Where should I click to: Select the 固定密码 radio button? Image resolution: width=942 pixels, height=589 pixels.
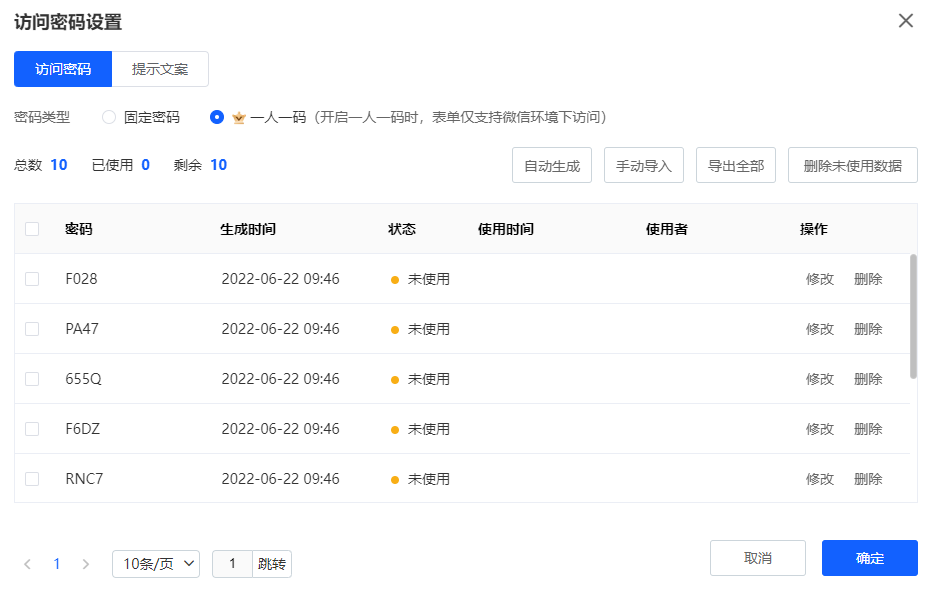[x=110, y=117]
